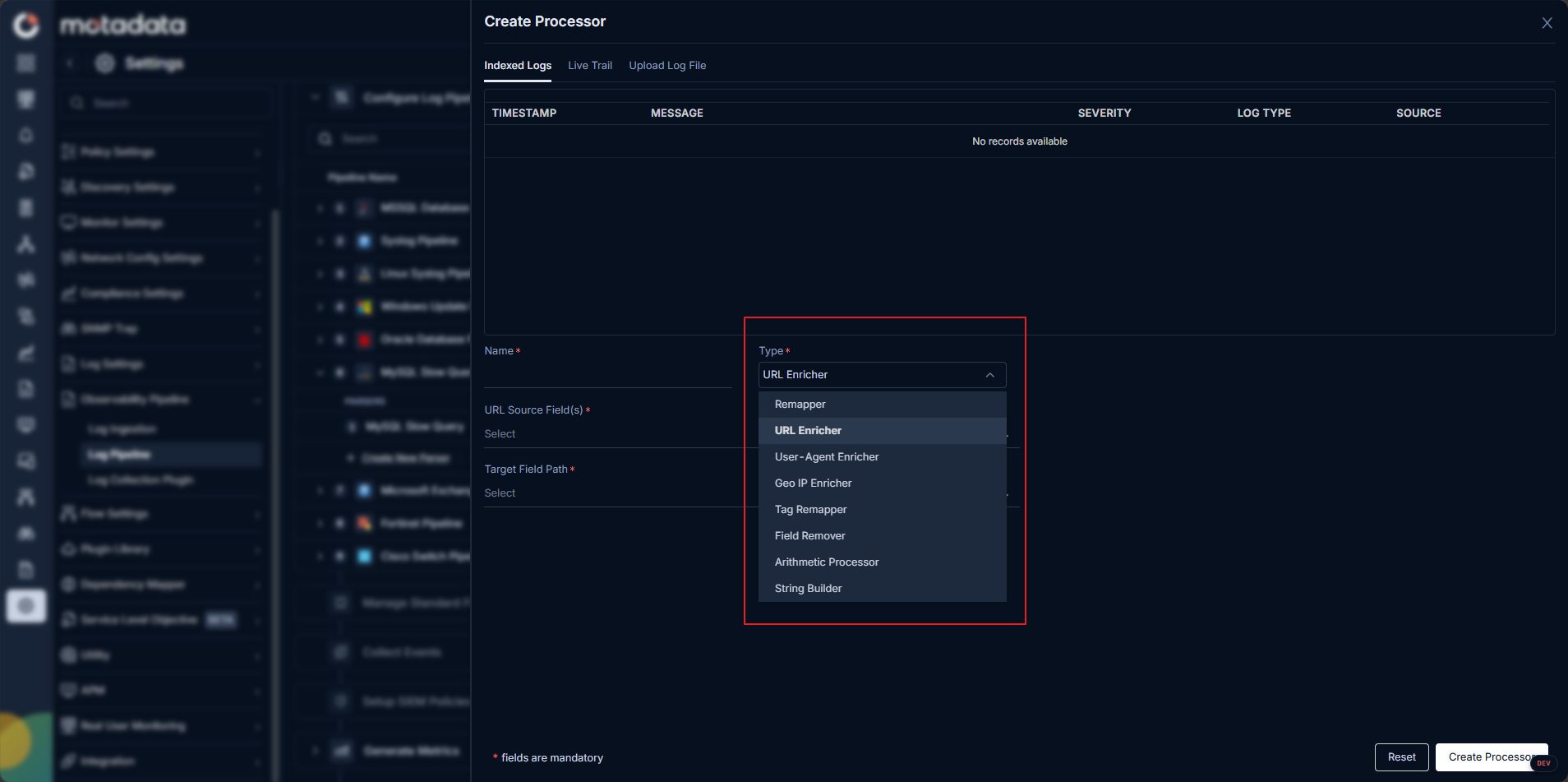The height and width of the screenshot is (782, 1568).
Task: Pick Arithmetic Processor as the type
Action: coord(882,562)
